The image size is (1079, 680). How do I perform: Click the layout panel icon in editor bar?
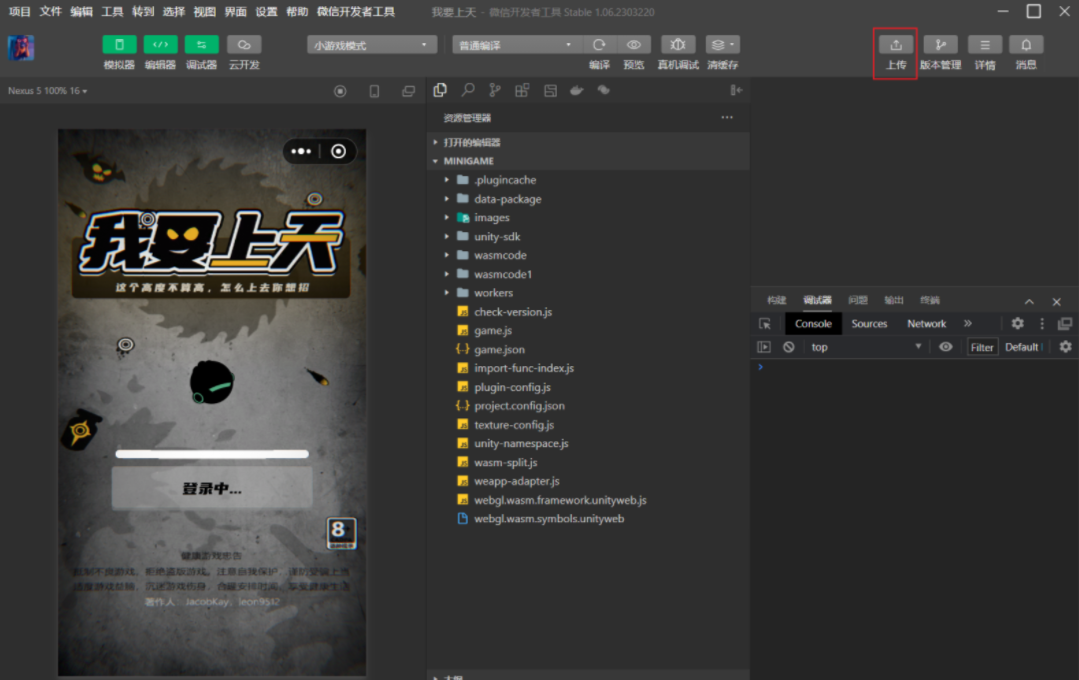(x=550, y=90)
